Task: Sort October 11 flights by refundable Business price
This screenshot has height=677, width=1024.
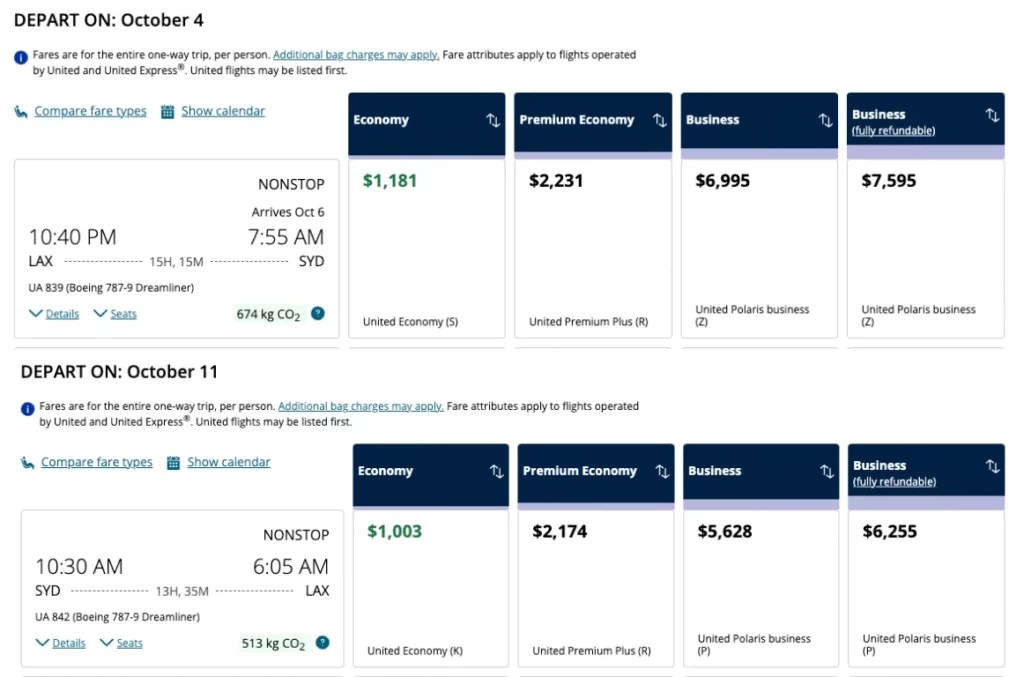Action: coord(992,467)
